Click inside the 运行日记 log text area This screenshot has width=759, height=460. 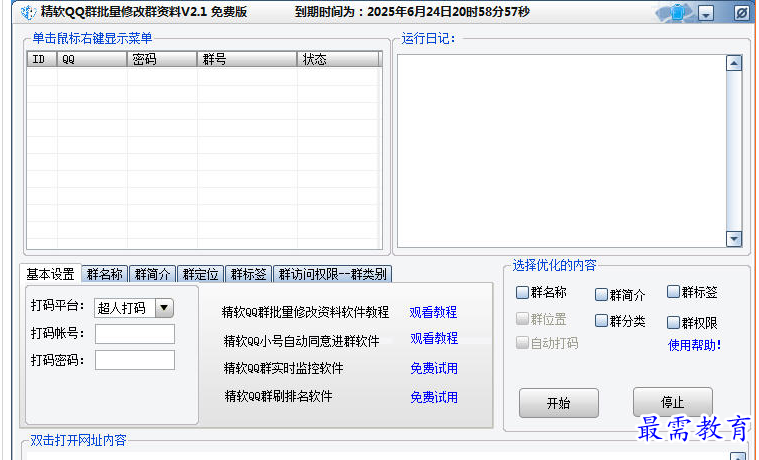[562, 151]
